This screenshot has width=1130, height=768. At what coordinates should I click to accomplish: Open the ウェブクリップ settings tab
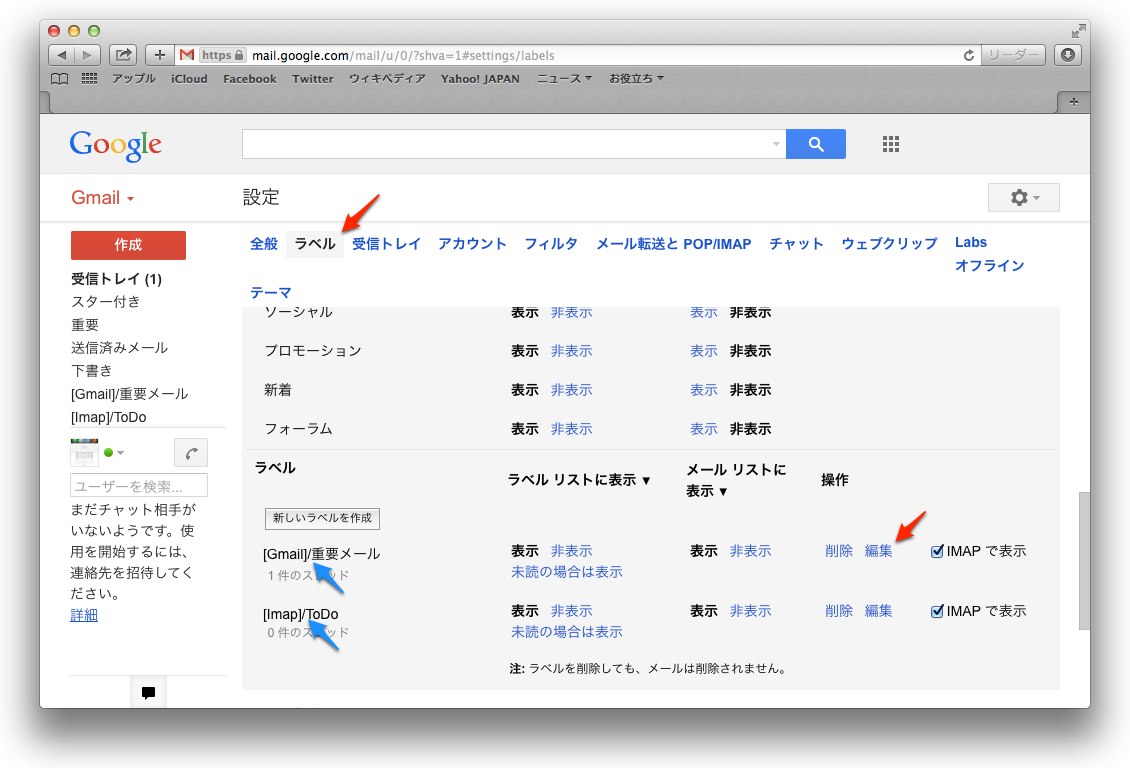(889, 244)
